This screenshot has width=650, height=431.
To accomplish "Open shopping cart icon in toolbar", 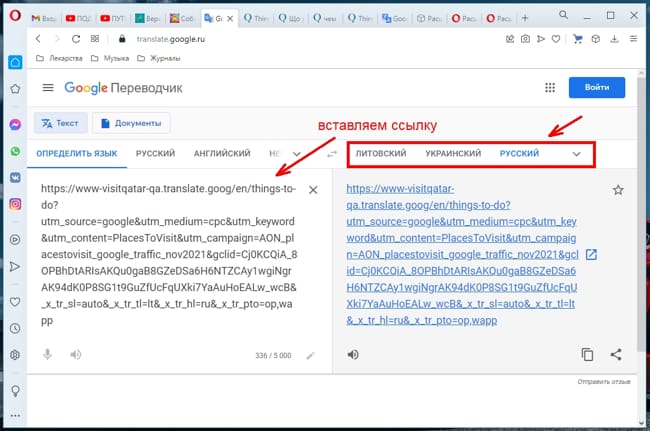I will point(577,39).
